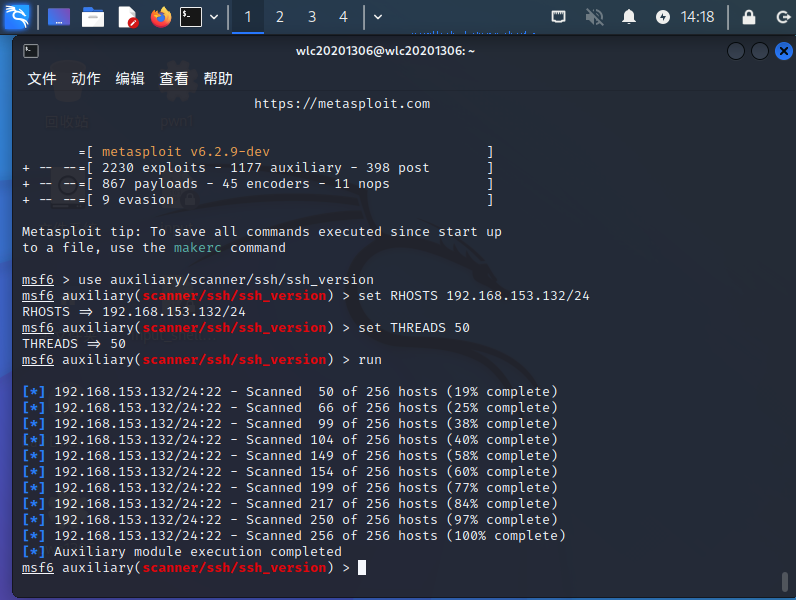The width and height of the screenshot is (796, 600).
Task: Click the '2230 exploits' banner text
Action: click(x=154, y=168)
